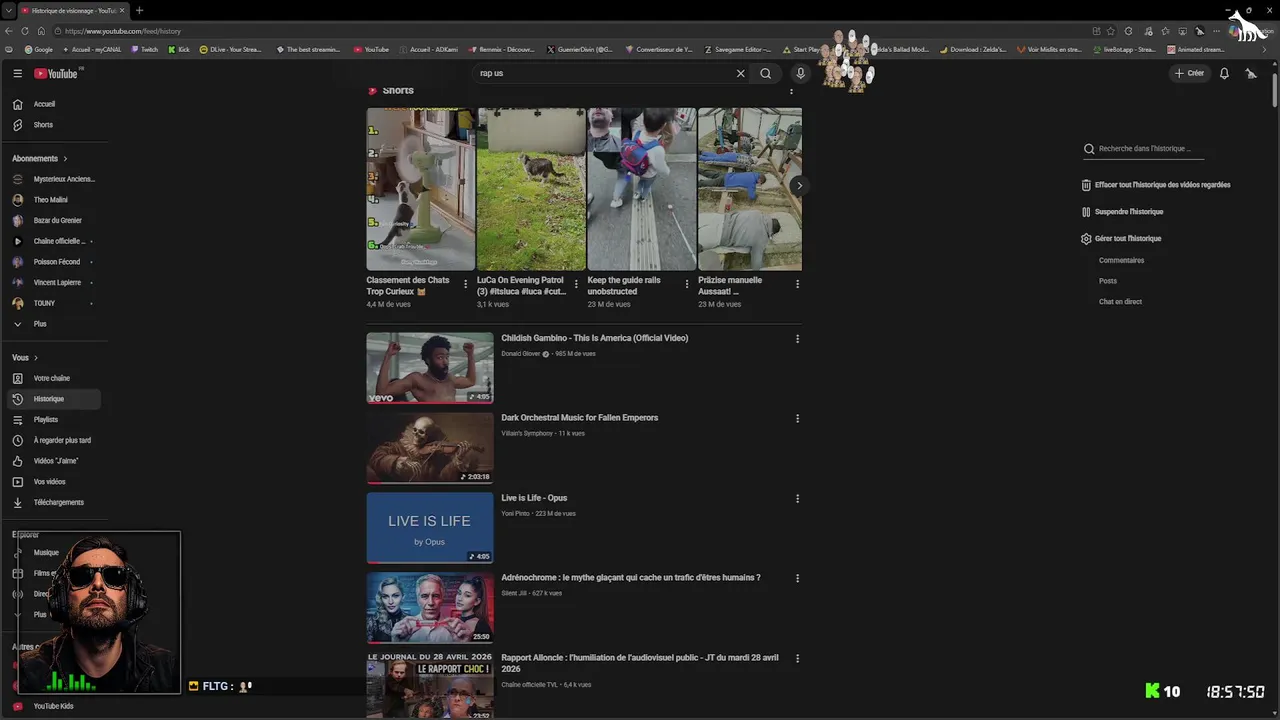Open the YouTube hamburger guide menu

[x=17, y=73]
